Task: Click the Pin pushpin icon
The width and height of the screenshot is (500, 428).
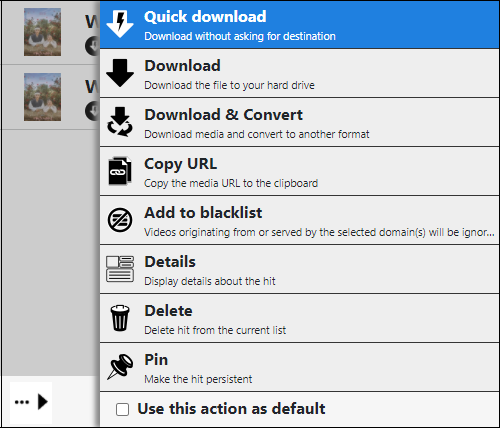Action: pos(120,367)
